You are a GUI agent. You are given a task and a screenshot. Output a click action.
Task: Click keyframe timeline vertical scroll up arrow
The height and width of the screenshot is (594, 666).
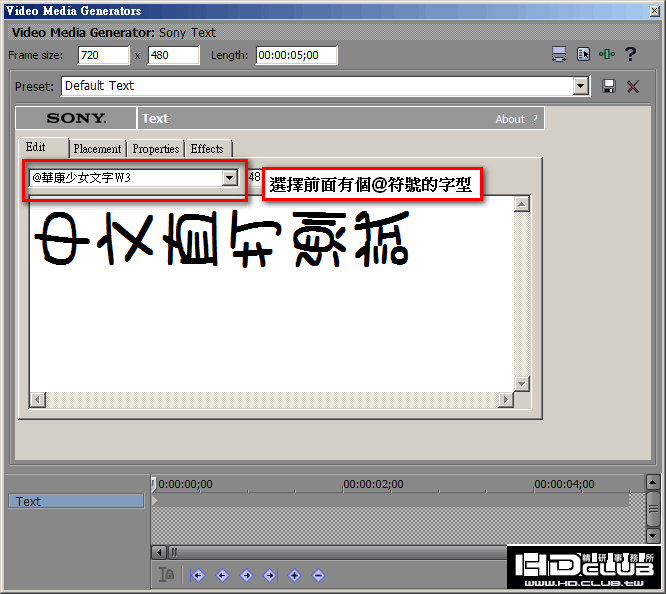(x=653, y=482)
